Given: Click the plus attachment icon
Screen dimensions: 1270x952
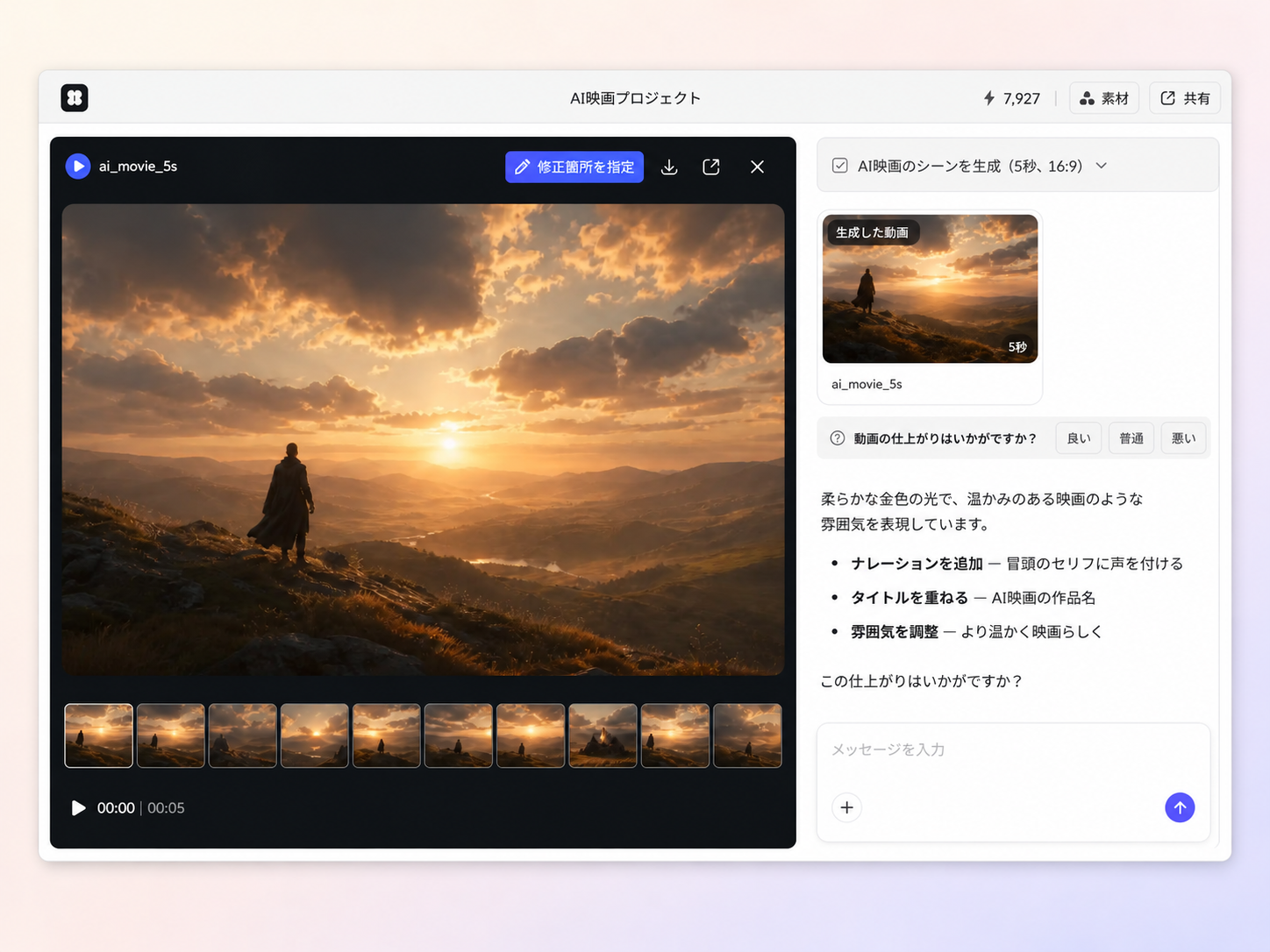Looking at the screenshot, I should tap(847, 807).
